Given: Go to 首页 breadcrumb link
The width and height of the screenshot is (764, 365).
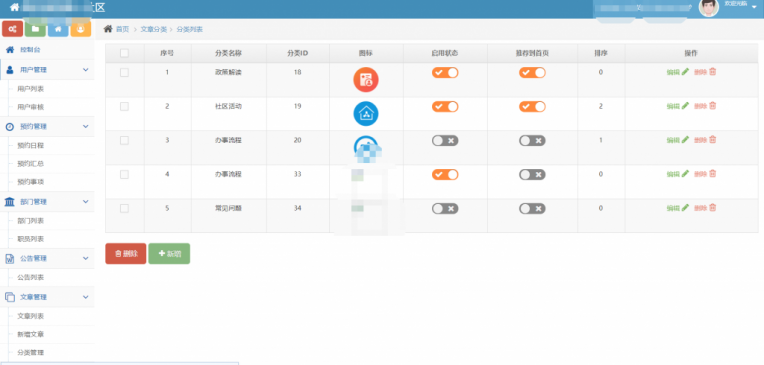Looking at the screenshot, I should [x=122, y=29].
